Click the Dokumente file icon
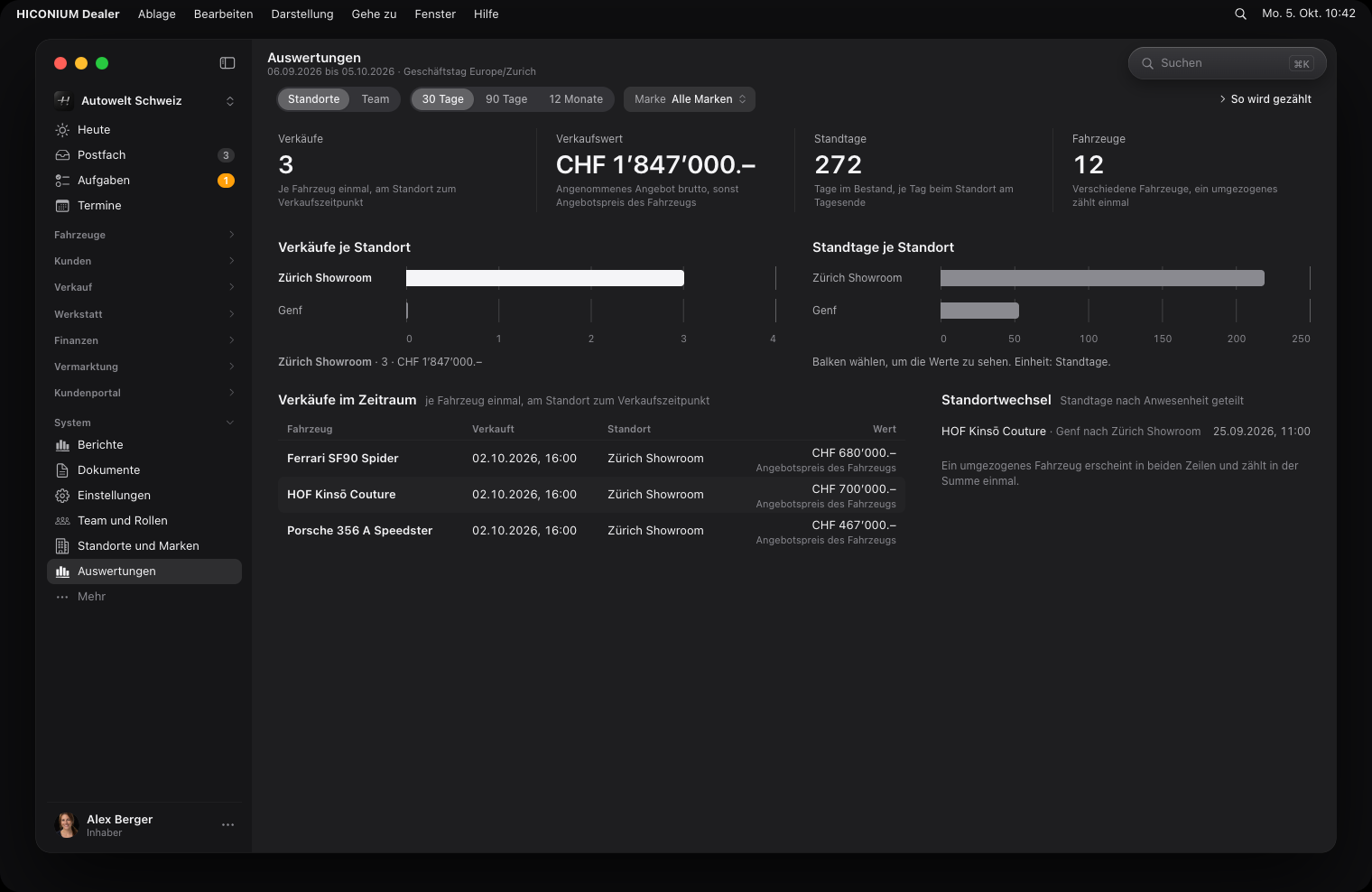 [62, 470]
